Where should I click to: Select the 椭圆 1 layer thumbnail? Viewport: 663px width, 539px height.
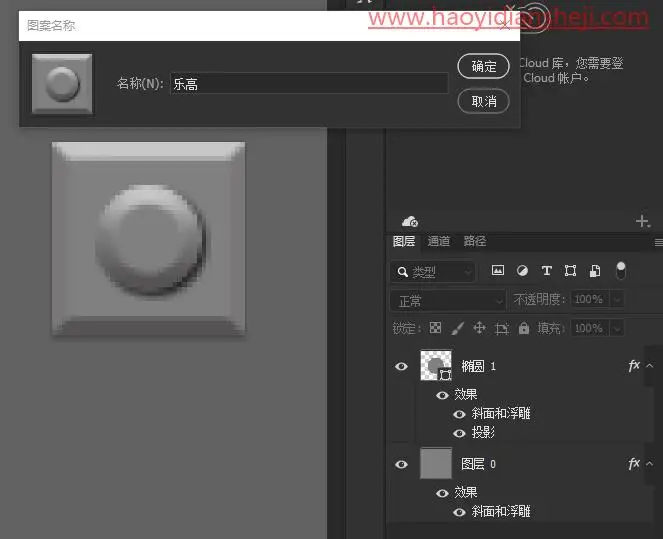pos(436,365)
